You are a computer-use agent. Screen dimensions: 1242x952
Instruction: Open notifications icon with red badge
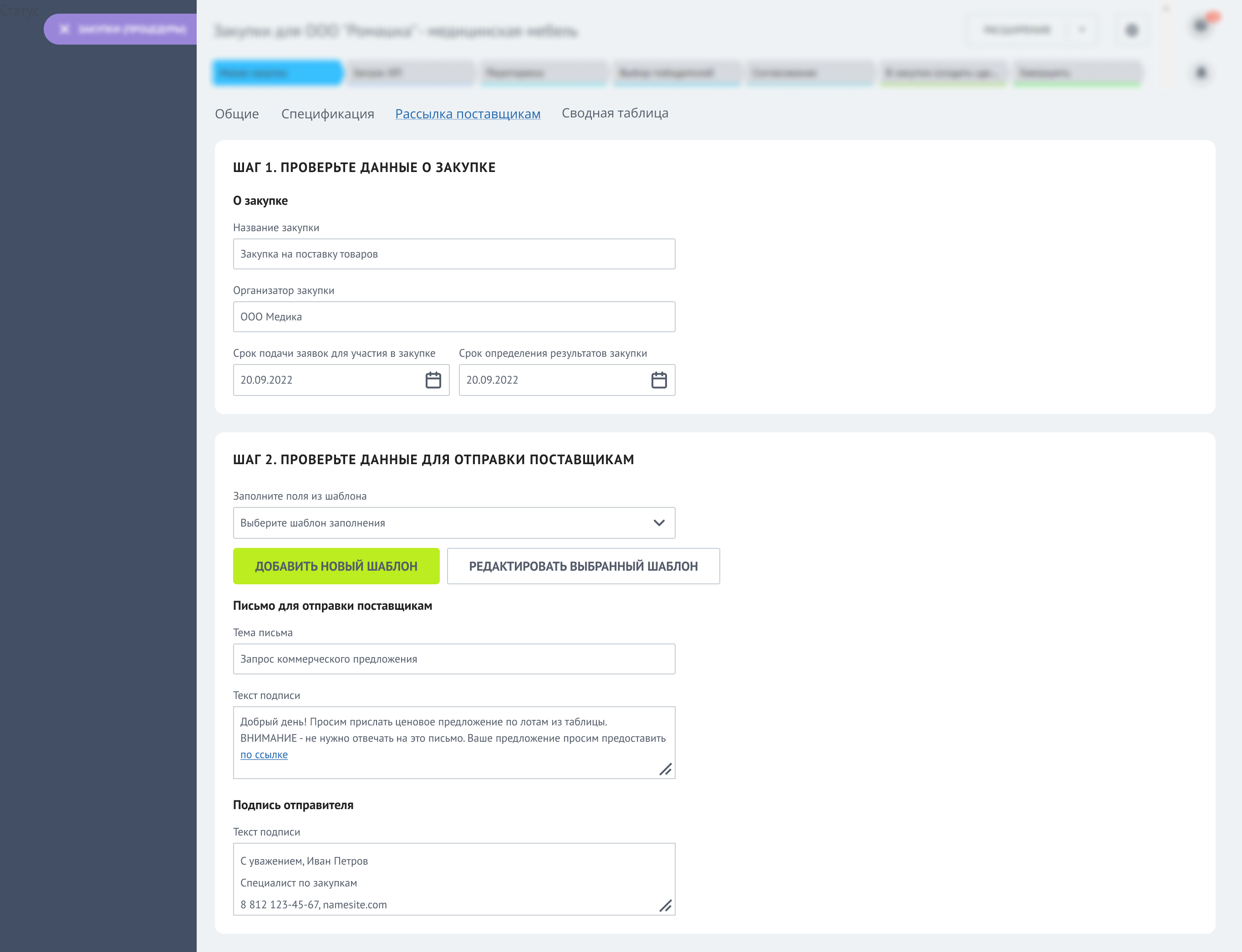(x=1201, y=25)
